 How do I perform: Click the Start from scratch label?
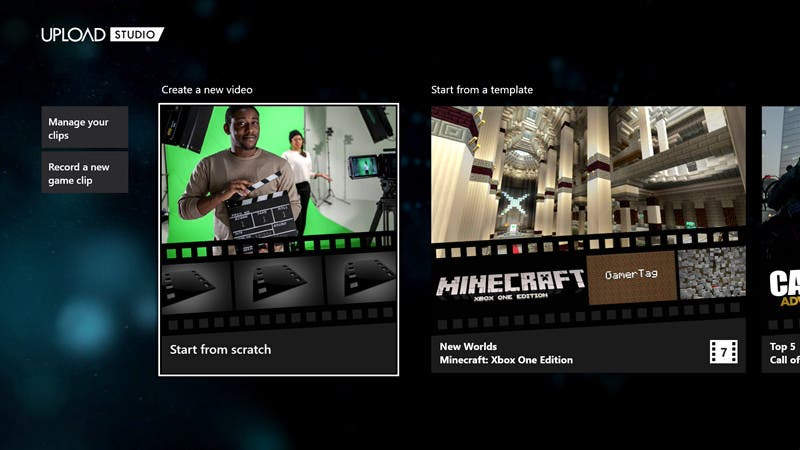220,349
